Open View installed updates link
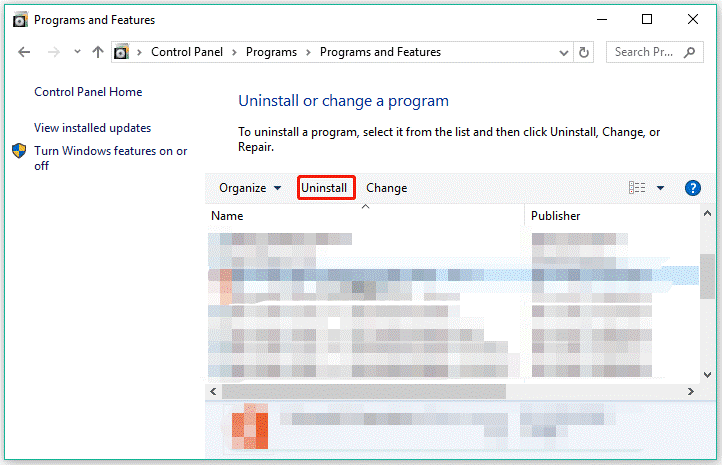This screenshot has height=465, width=722. click(x=93, y=128)
